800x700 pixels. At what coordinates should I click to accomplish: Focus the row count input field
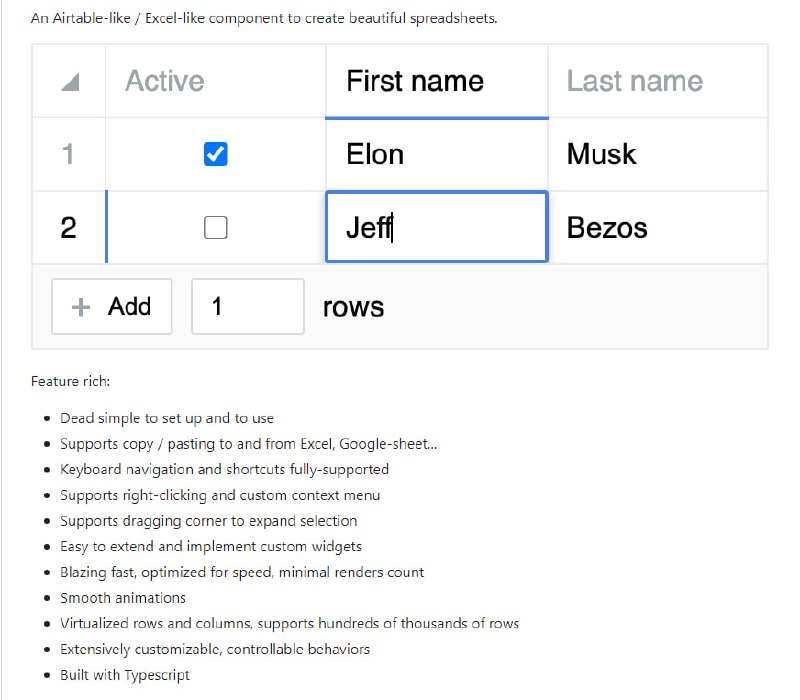(x=247, y=306)
